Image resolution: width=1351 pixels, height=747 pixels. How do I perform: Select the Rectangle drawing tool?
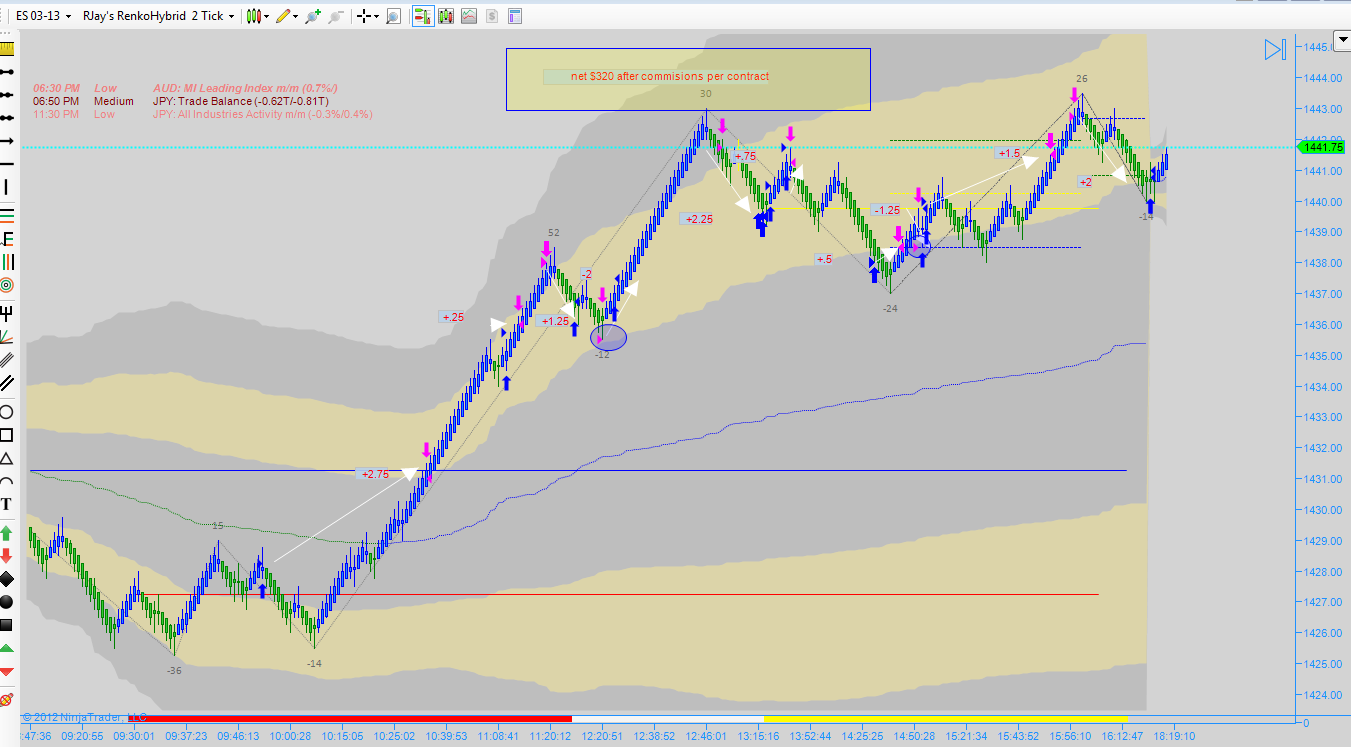(7, 435)
